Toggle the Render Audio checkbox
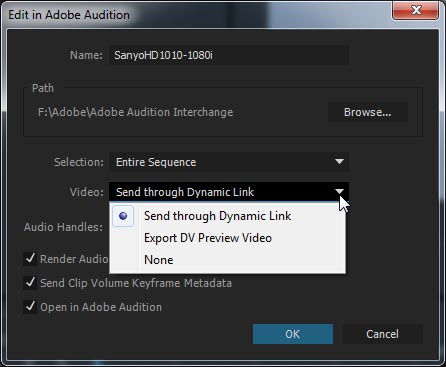The width and height of the screenshot is (446, 367). (x=30, y=259)
